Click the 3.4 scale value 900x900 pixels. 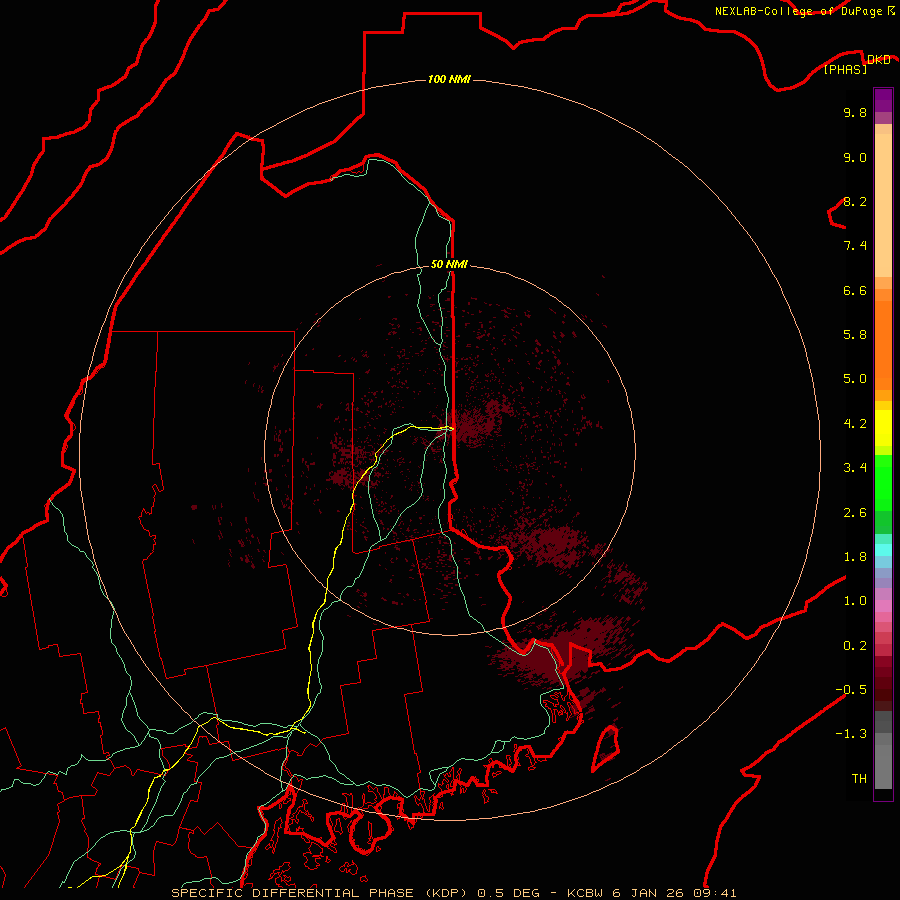point(855,468)
